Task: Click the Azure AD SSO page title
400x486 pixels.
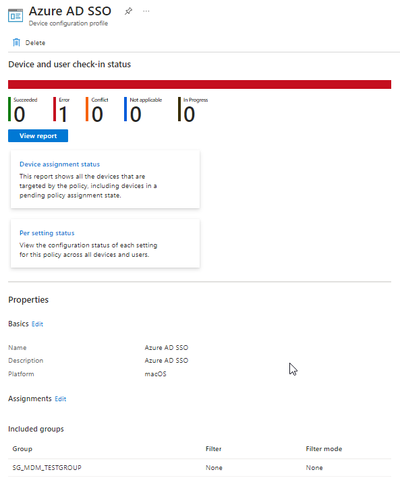Action: (70, 11)
